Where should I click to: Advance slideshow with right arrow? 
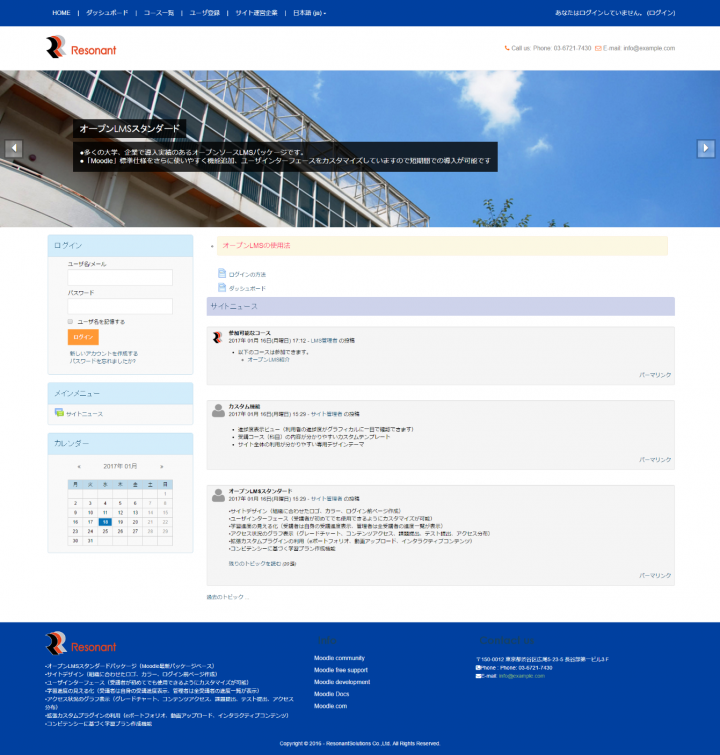point(705,148)
